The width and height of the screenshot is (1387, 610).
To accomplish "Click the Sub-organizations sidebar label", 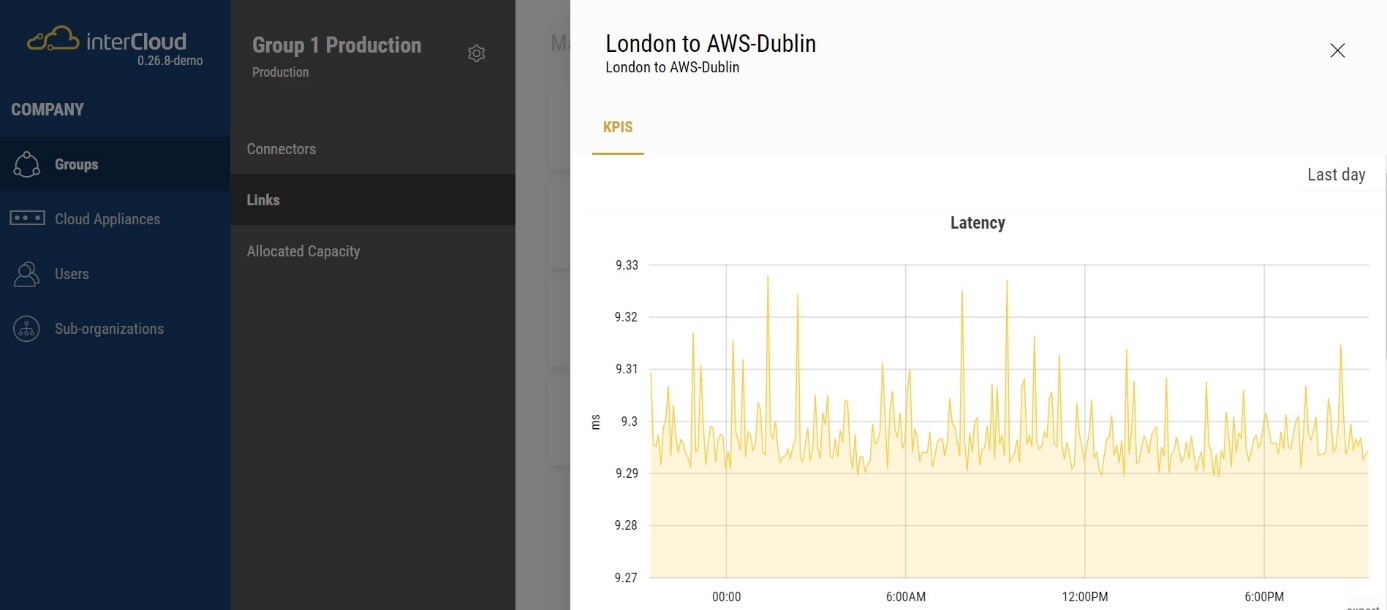I will (x=109, y=329).
